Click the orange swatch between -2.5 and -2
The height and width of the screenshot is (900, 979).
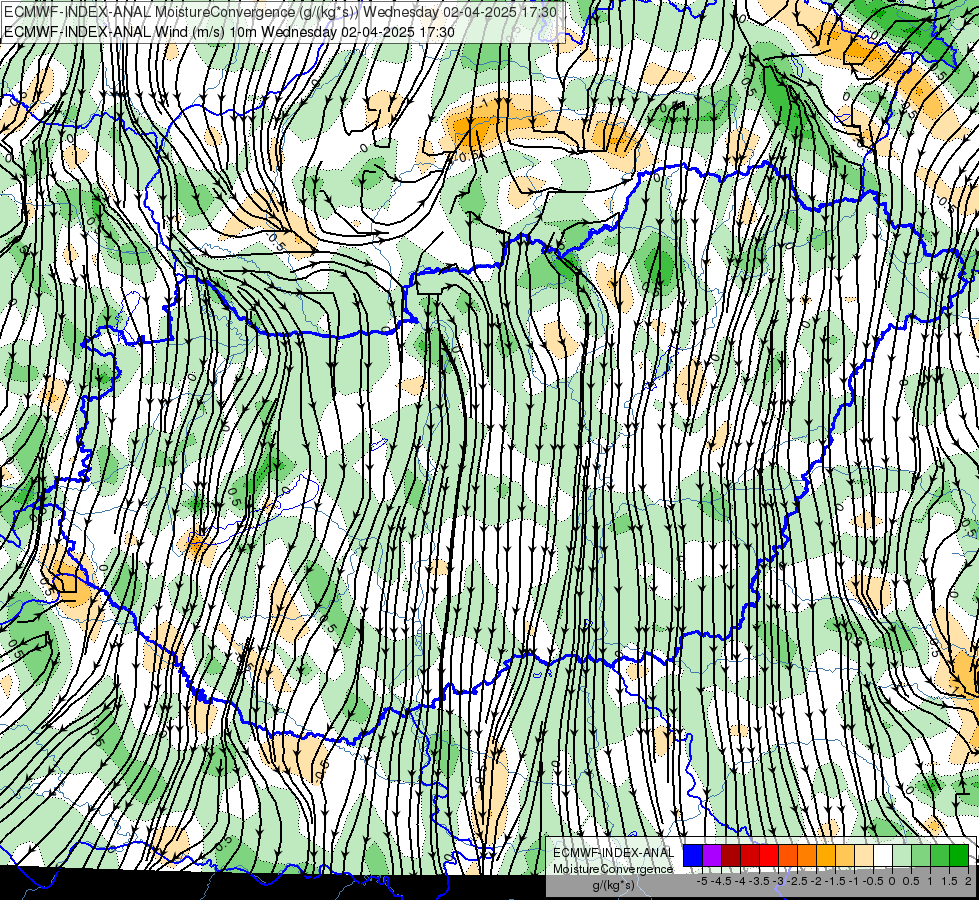pos(807,856)
